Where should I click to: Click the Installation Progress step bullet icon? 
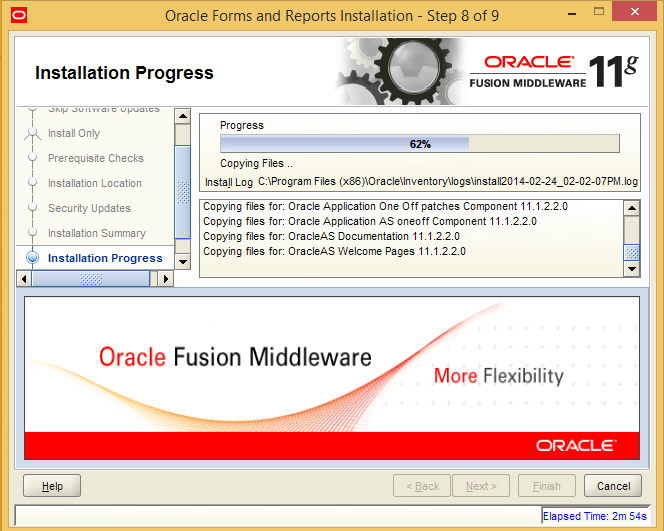(33, 258)
